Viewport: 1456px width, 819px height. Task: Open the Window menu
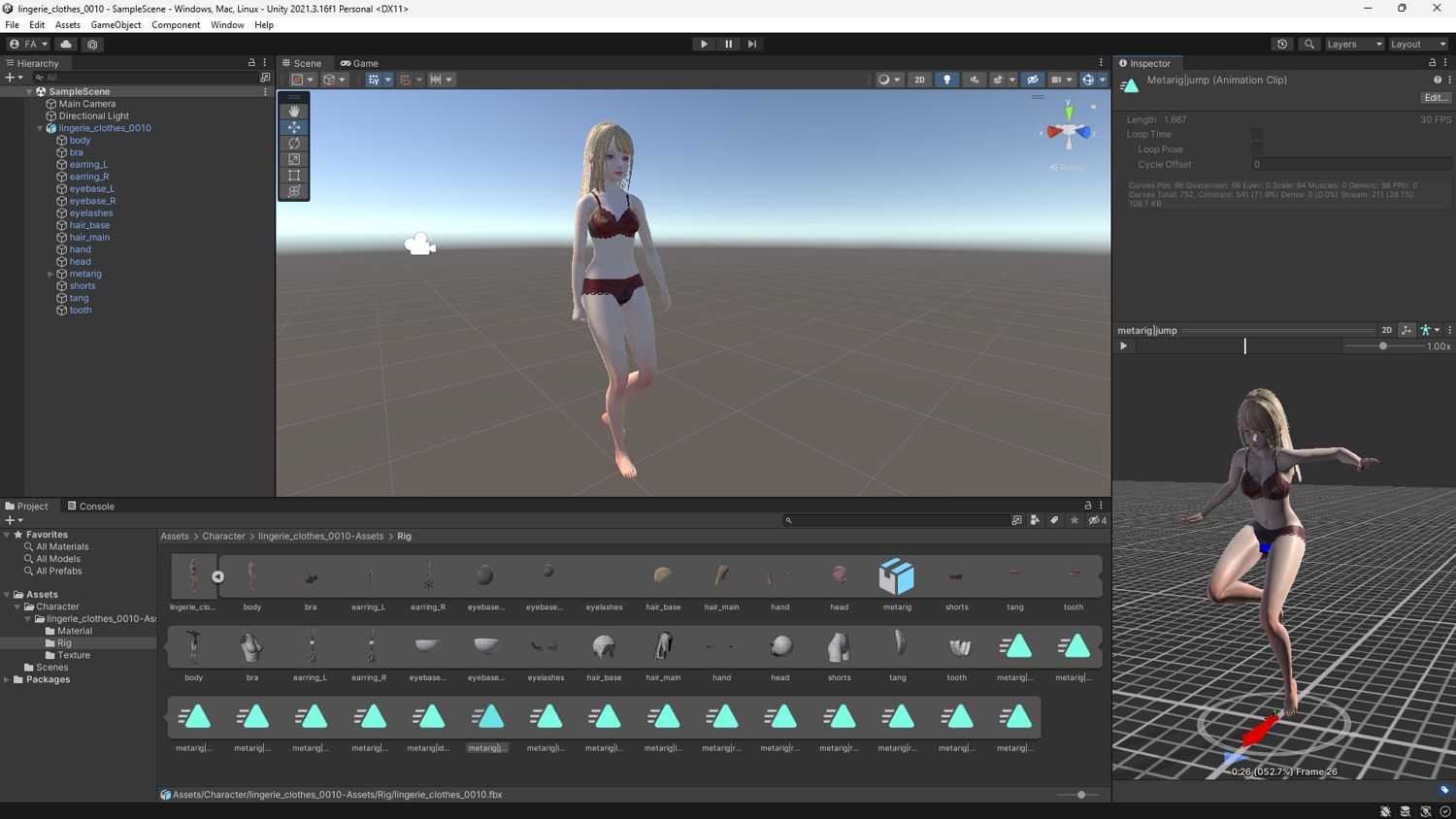point(227,25)
